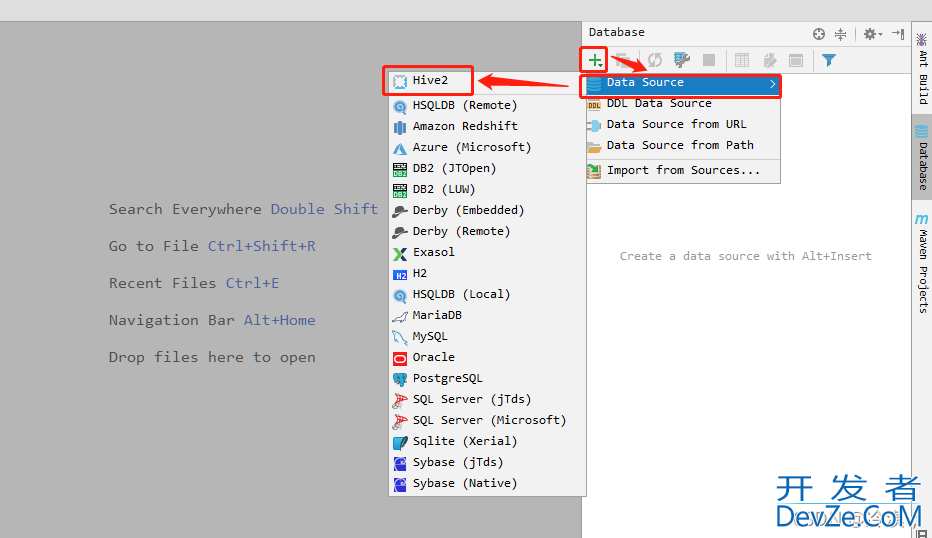Choose Azure (Microsoft) data source
The image size is (932, 538).
click(x=487, y=147)
